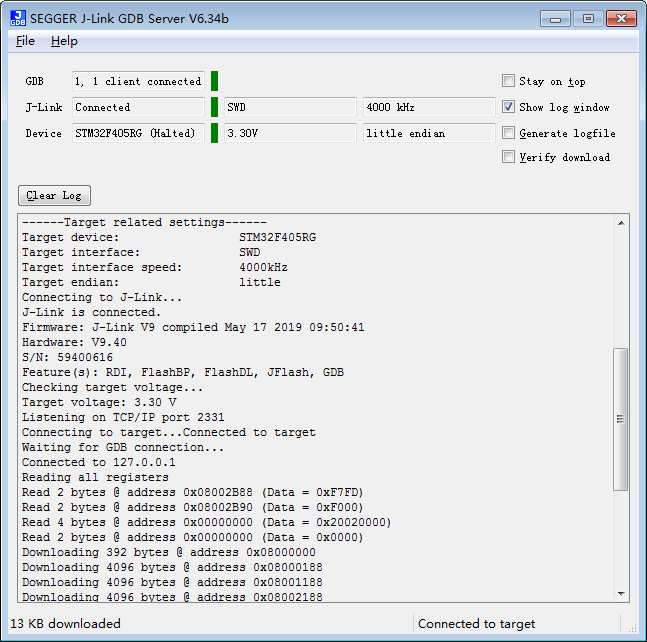Screen dimensions: 647x642
Task: Open the File menu
Action: 25,41
